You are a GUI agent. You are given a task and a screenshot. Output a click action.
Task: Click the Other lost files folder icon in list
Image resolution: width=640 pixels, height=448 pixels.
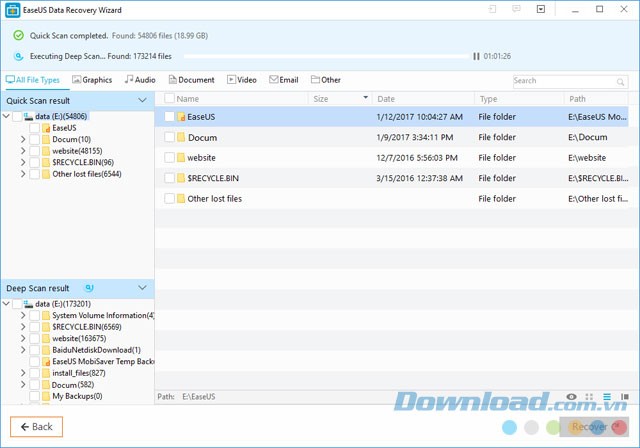coord(181,199)
